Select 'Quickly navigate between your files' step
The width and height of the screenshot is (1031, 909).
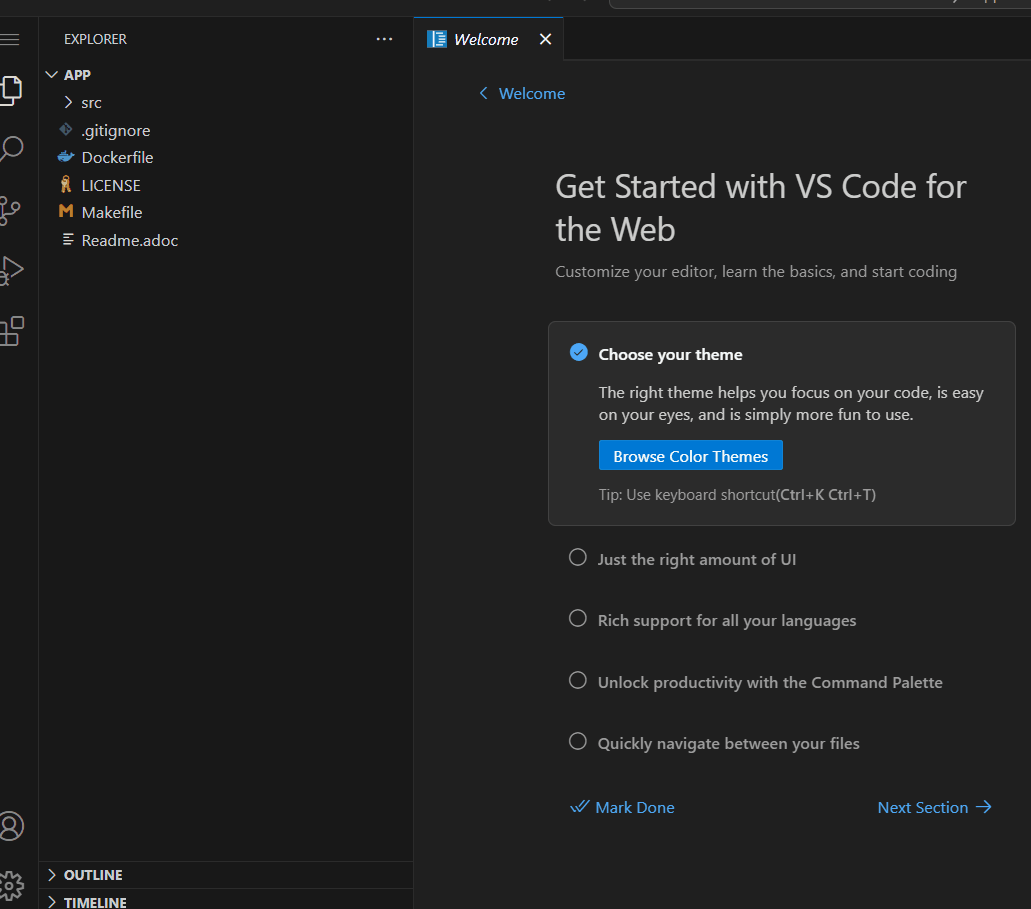[728, 743]
